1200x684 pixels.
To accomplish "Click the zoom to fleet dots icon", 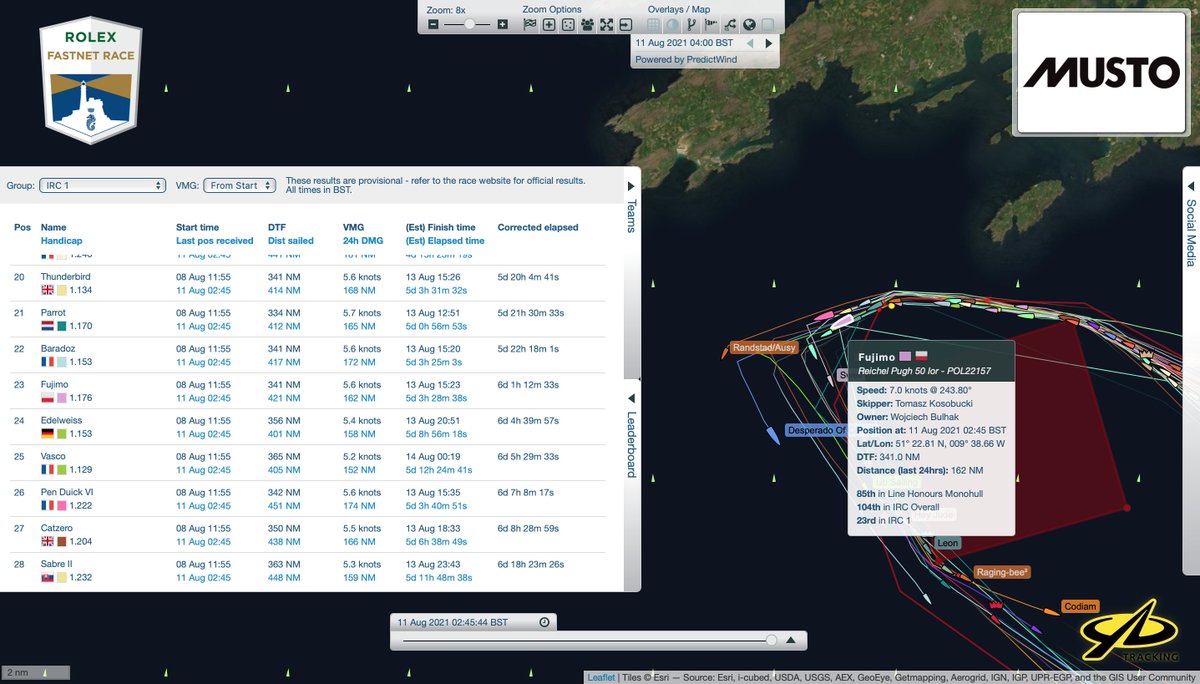I will pyautogui.click(x=568, y=25).
